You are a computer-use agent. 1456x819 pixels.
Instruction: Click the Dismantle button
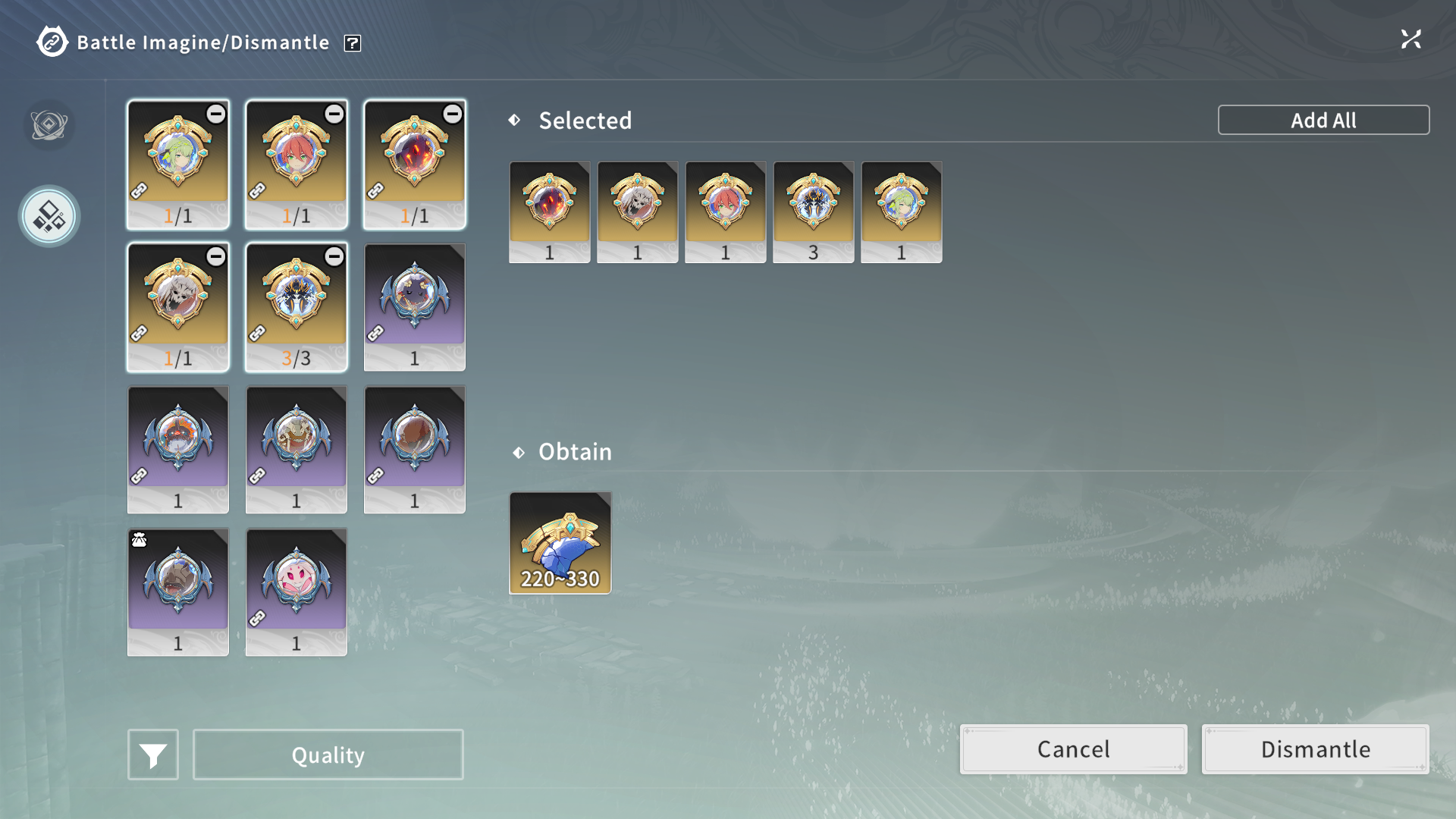(x=1315, y=749)
